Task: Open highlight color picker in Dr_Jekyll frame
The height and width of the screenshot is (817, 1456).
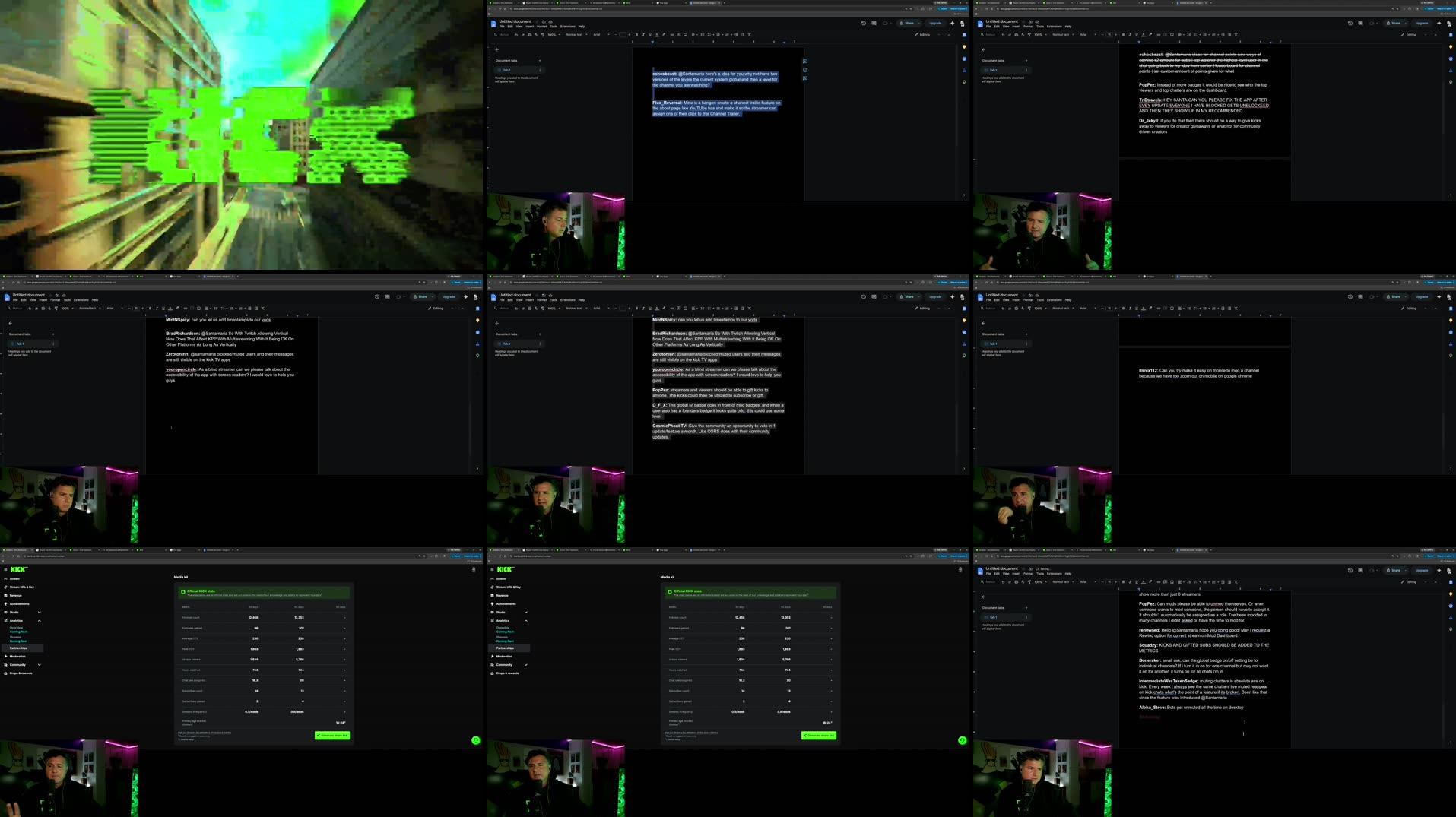Action: (1150, 35)
